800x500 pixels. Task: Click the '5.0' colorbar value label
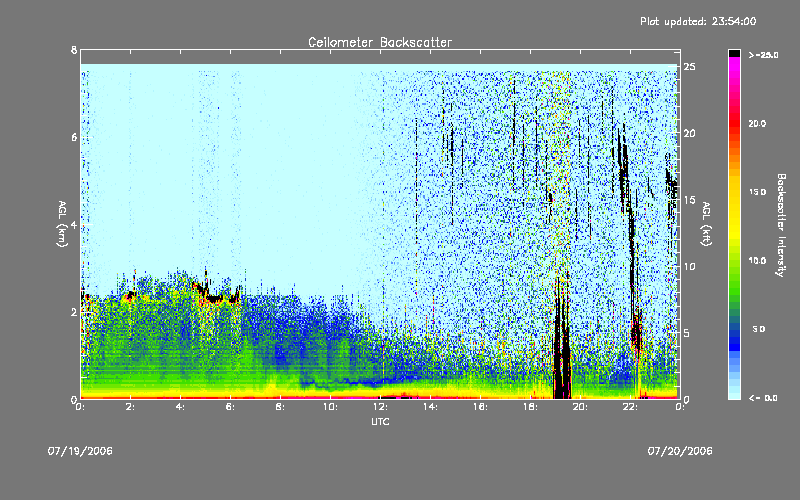tap(759, 329)
